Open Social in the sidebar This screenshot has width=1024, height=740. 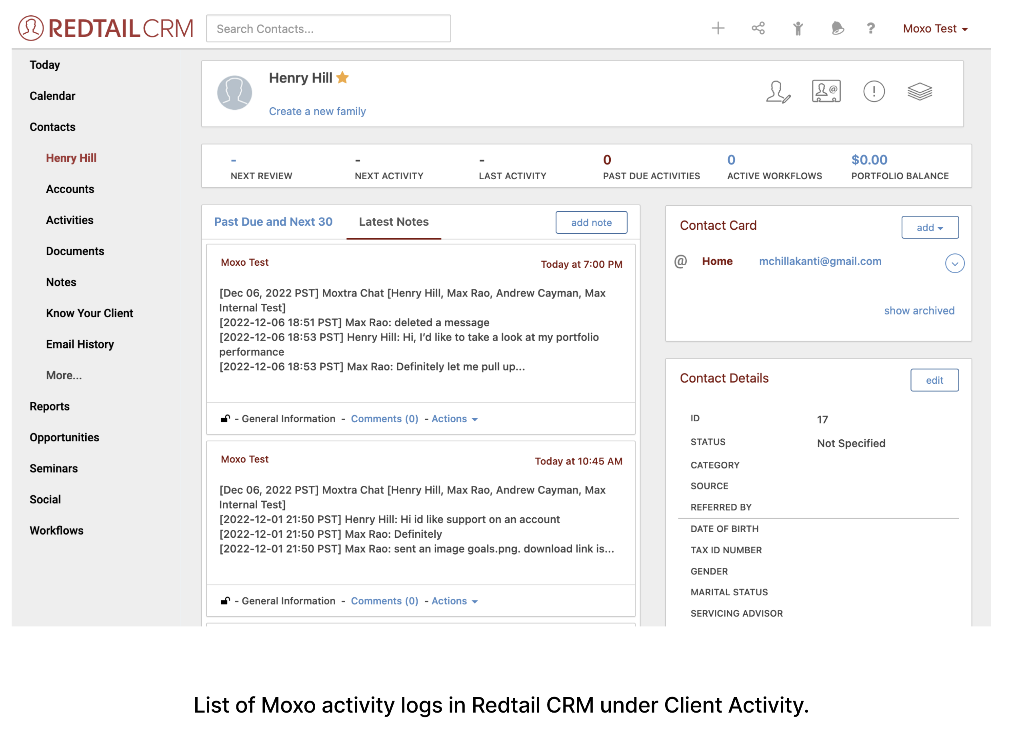click(45, 499)
